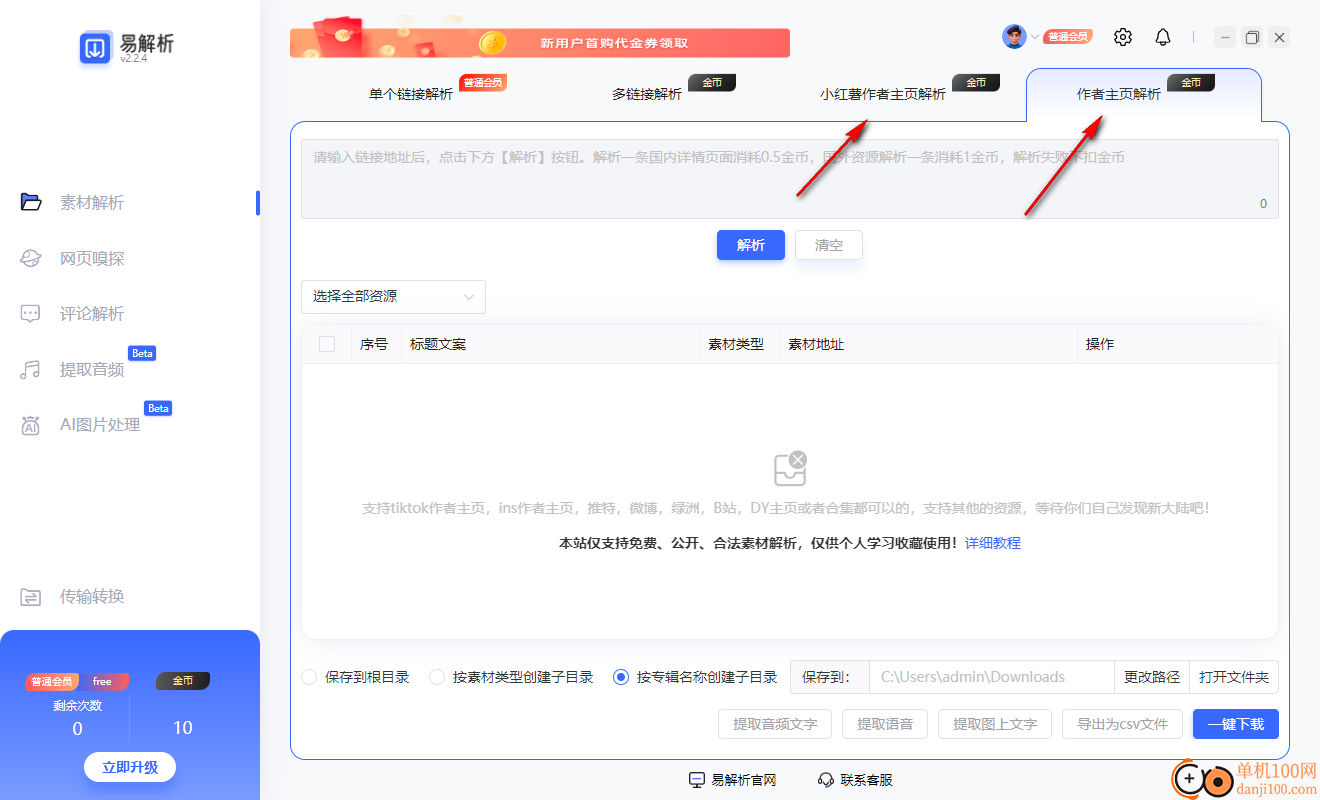
Task: Switch to 单个链接解析 tab
Action: (411, 94)
